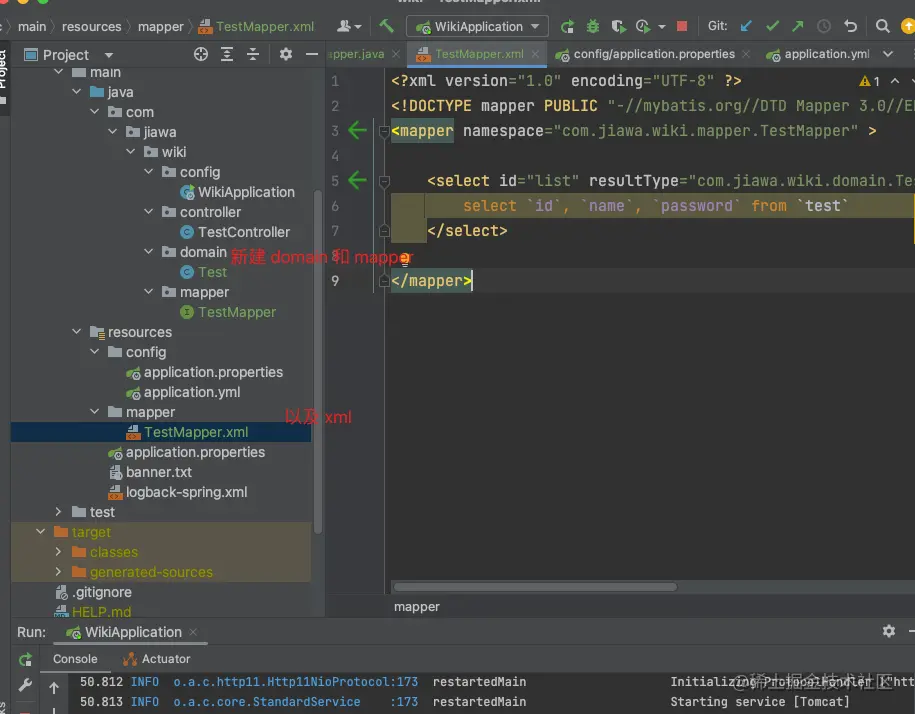
Task: Click mapper breadcrumb below editor
Action: (417, 607)
